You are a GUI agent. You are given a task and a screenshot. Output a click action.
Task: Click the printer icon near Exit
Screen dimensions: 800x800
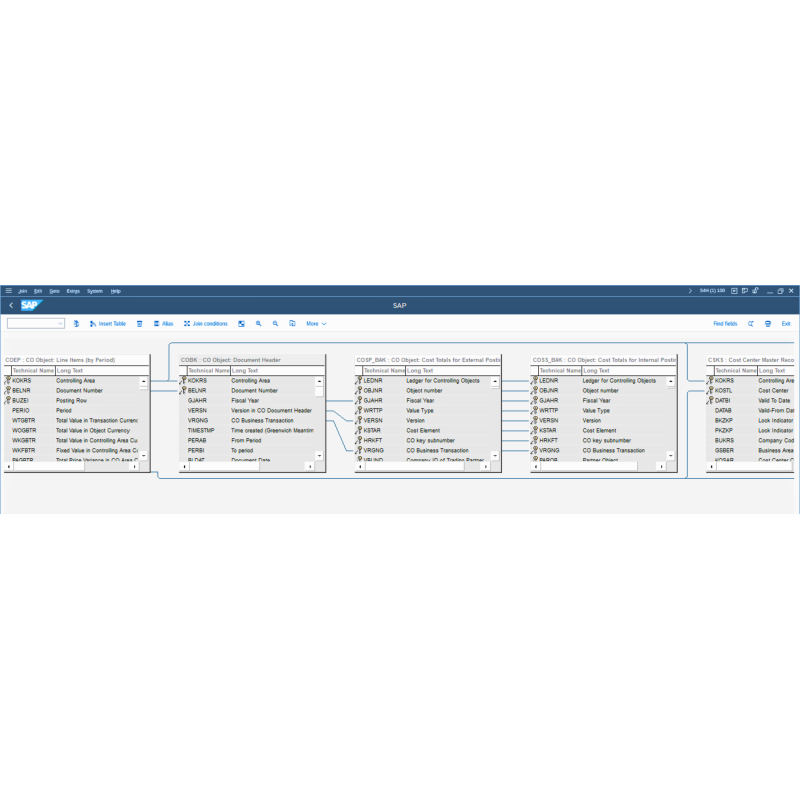click(x=768, y=324)
